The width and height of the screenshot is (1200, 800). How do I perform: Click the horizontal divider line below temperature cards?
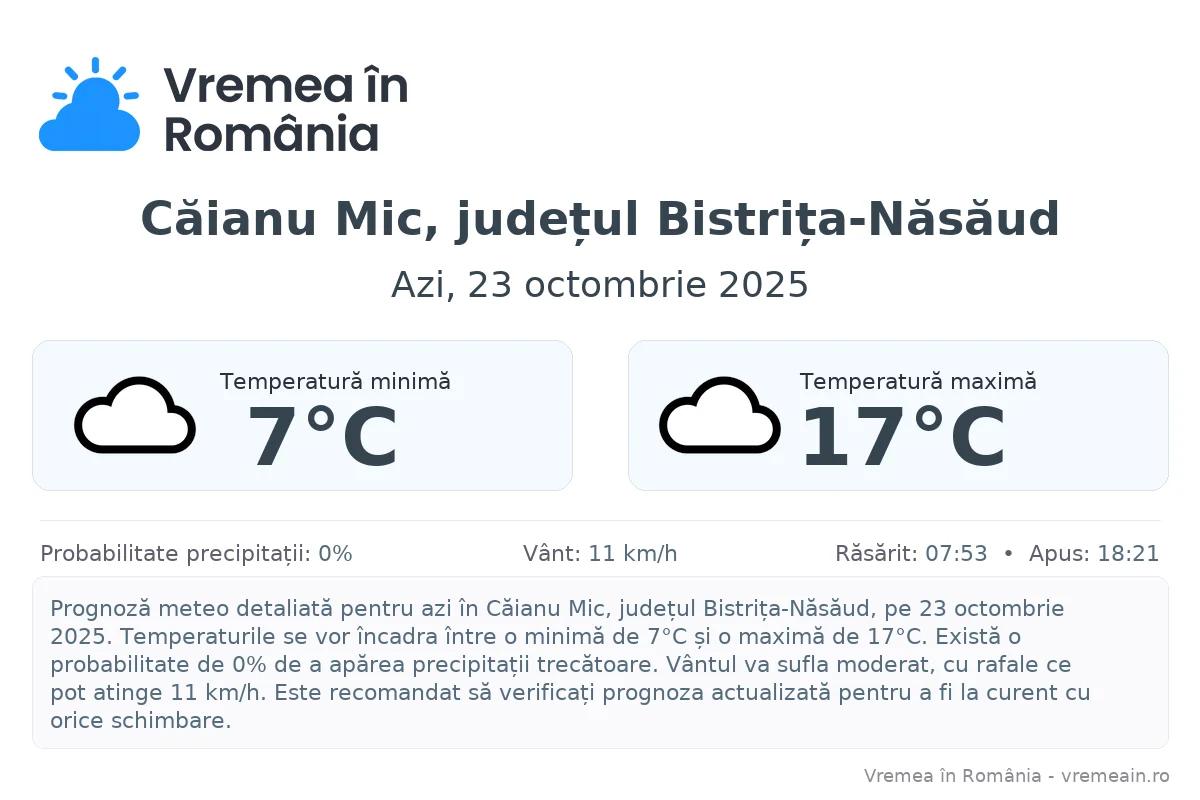(x=600, y=521)
